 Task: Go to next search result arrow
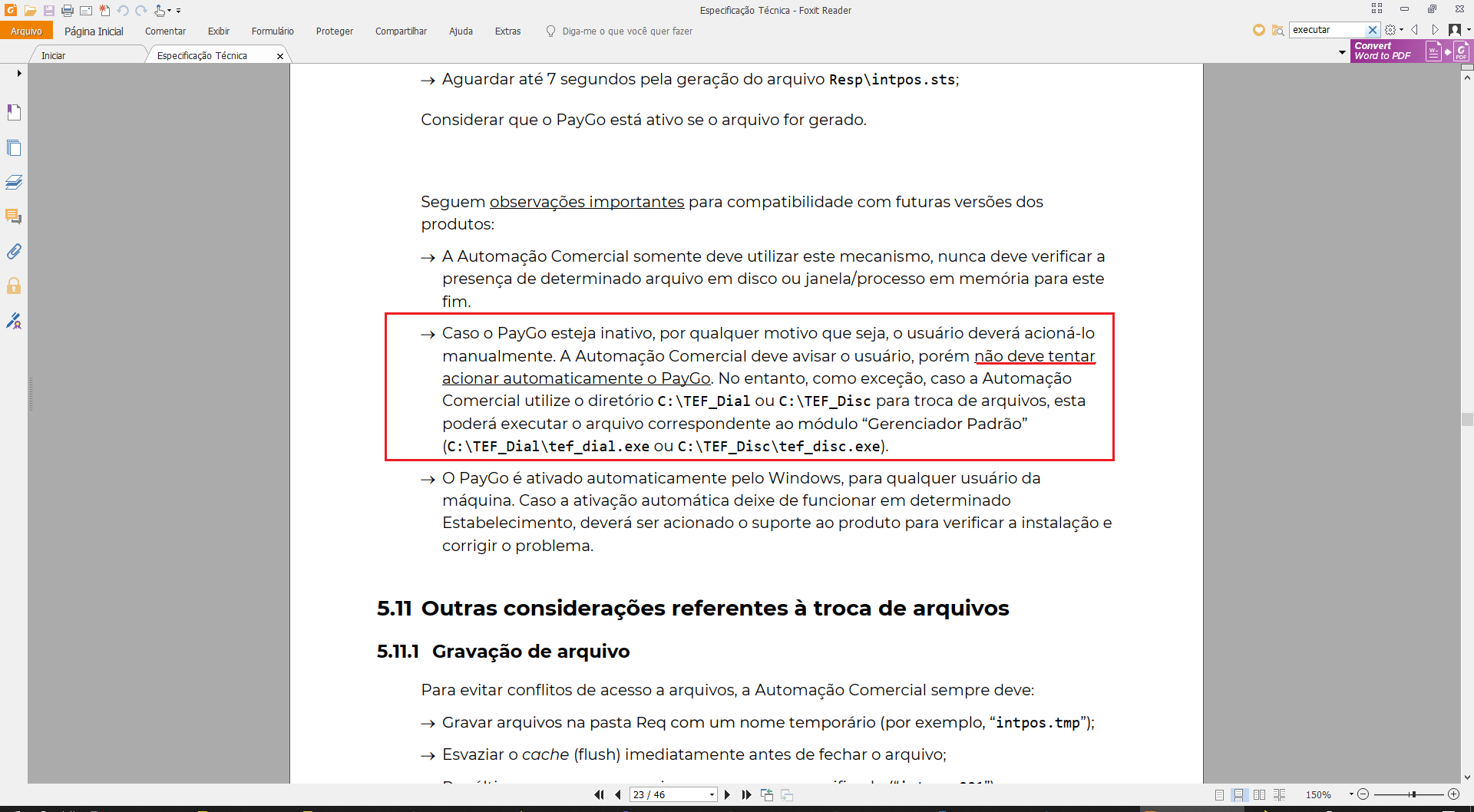(1435, 30)
